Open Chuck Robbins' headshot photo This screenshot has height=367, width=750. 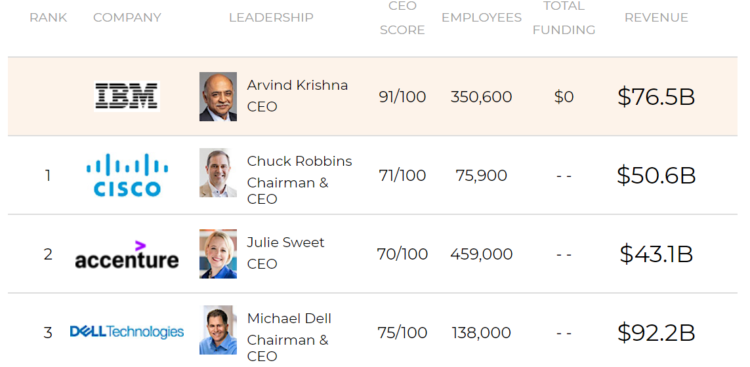(x=218, y=173)
